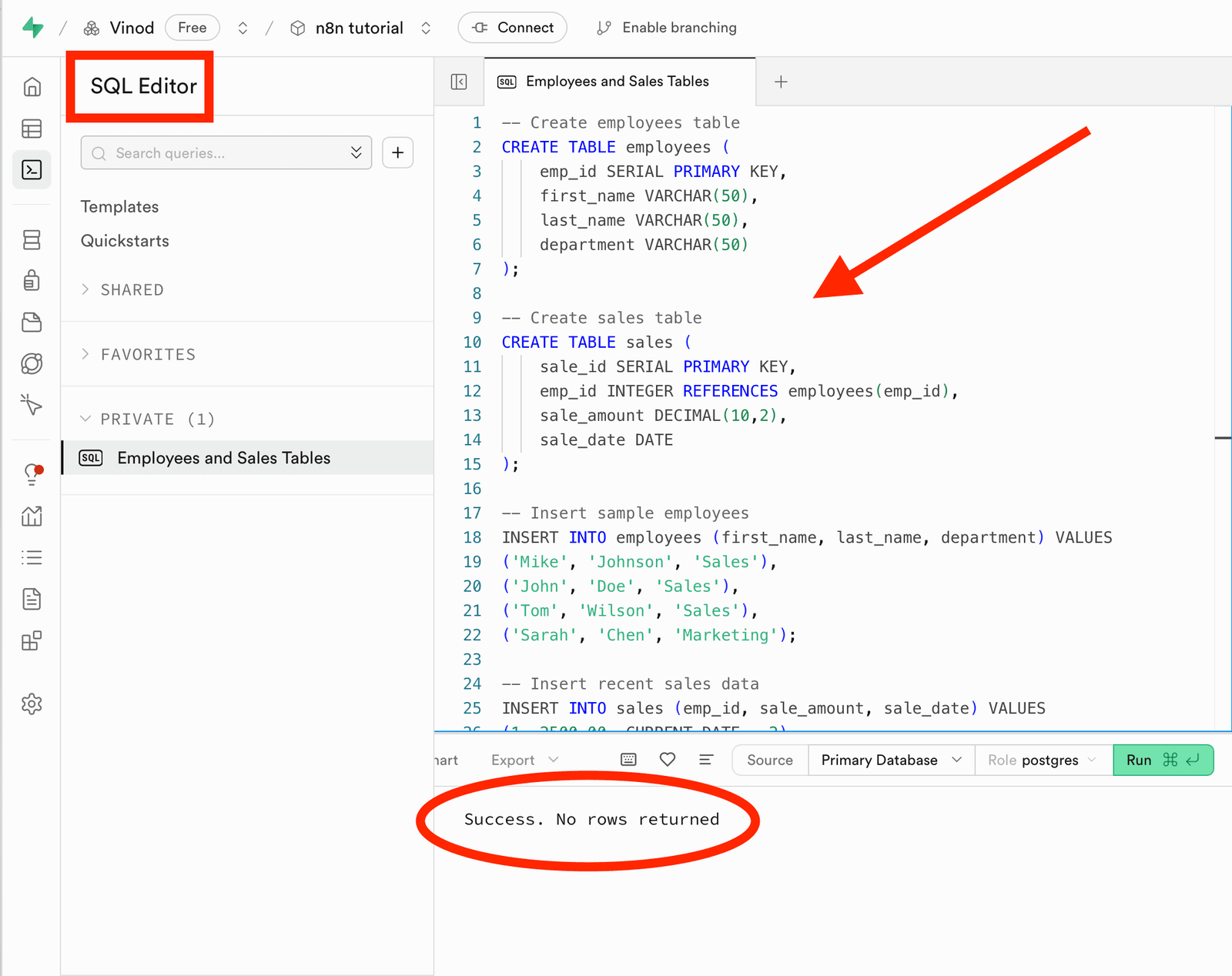
Task: Collapse the sidebar panel toggle icon
Action: point(459,82)
